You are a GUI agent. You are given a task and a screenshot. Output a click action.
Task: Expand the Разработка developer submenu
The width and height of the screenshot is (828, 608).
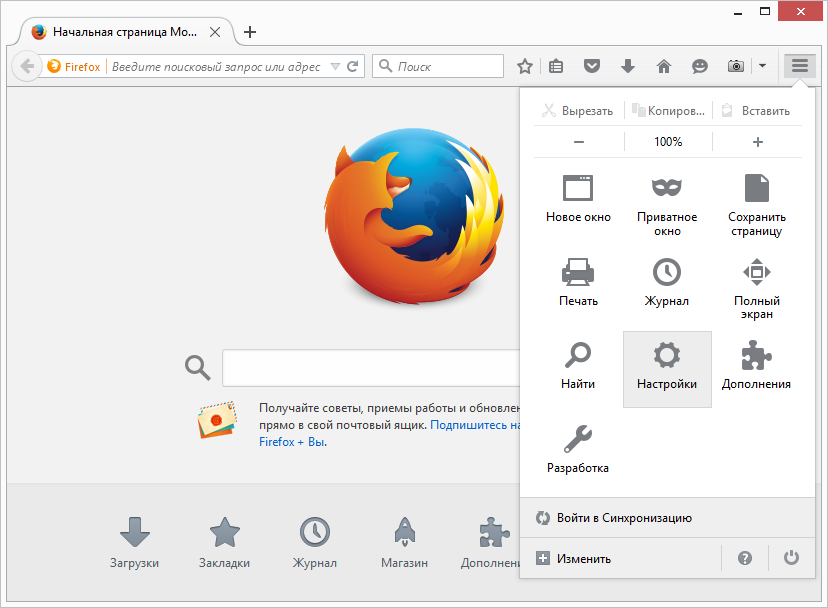pyautogui.click(x=578, y=448)
